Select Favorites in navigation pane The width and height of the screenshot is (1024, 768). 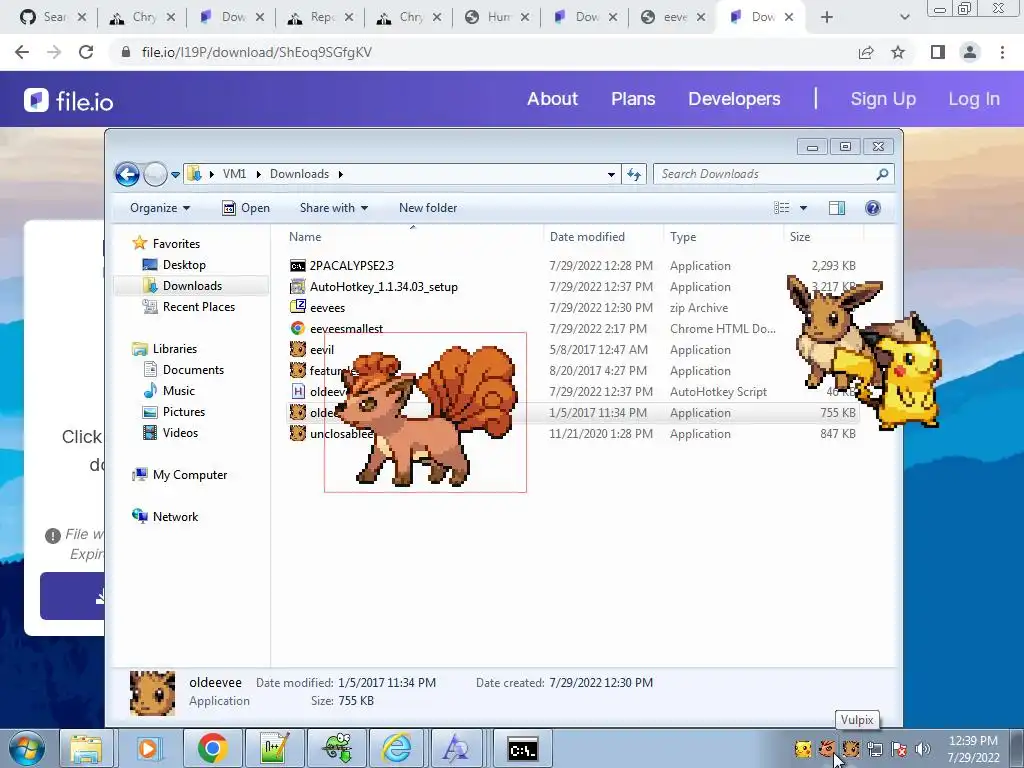(167, 244)
